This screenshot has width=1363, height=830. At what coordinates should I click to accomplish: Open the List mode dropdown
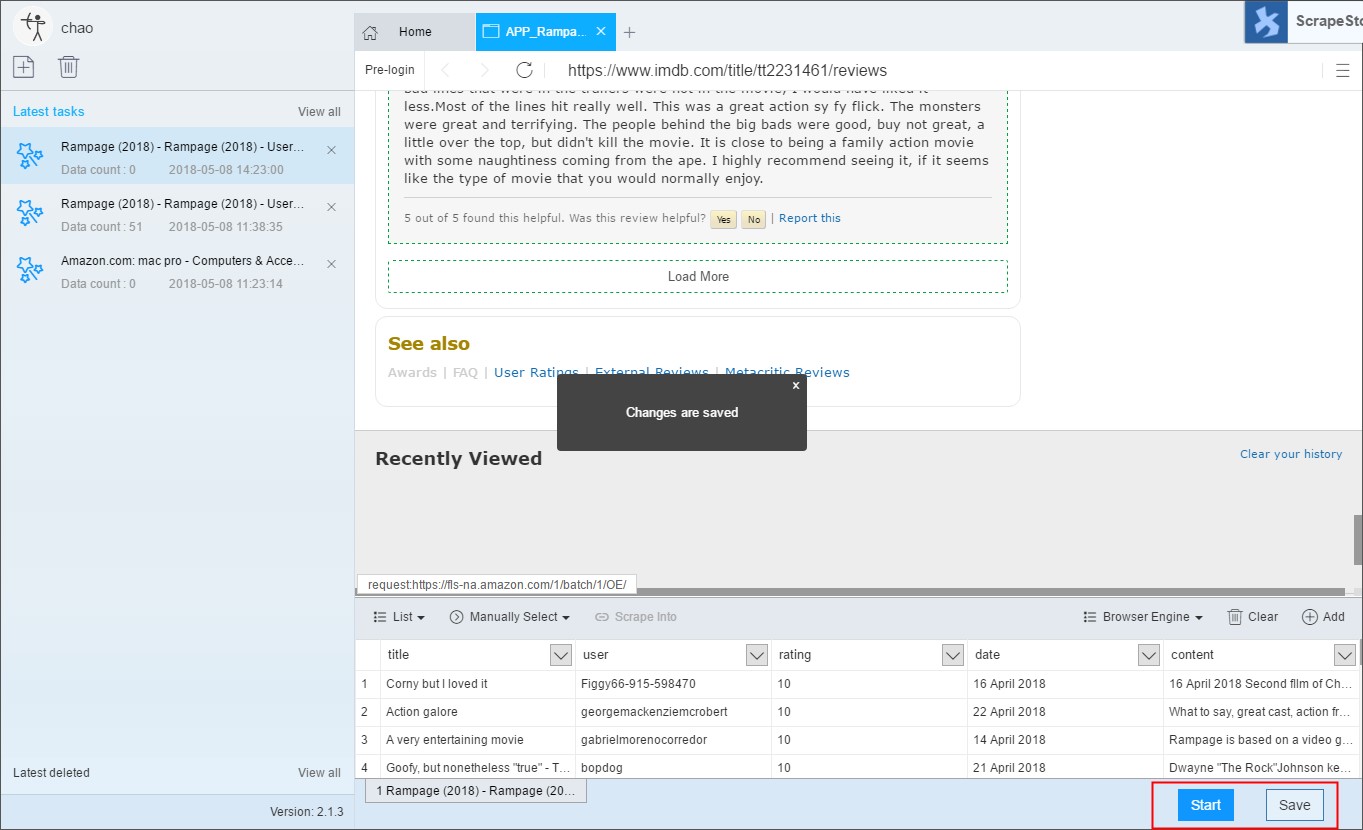pos(399,617)
